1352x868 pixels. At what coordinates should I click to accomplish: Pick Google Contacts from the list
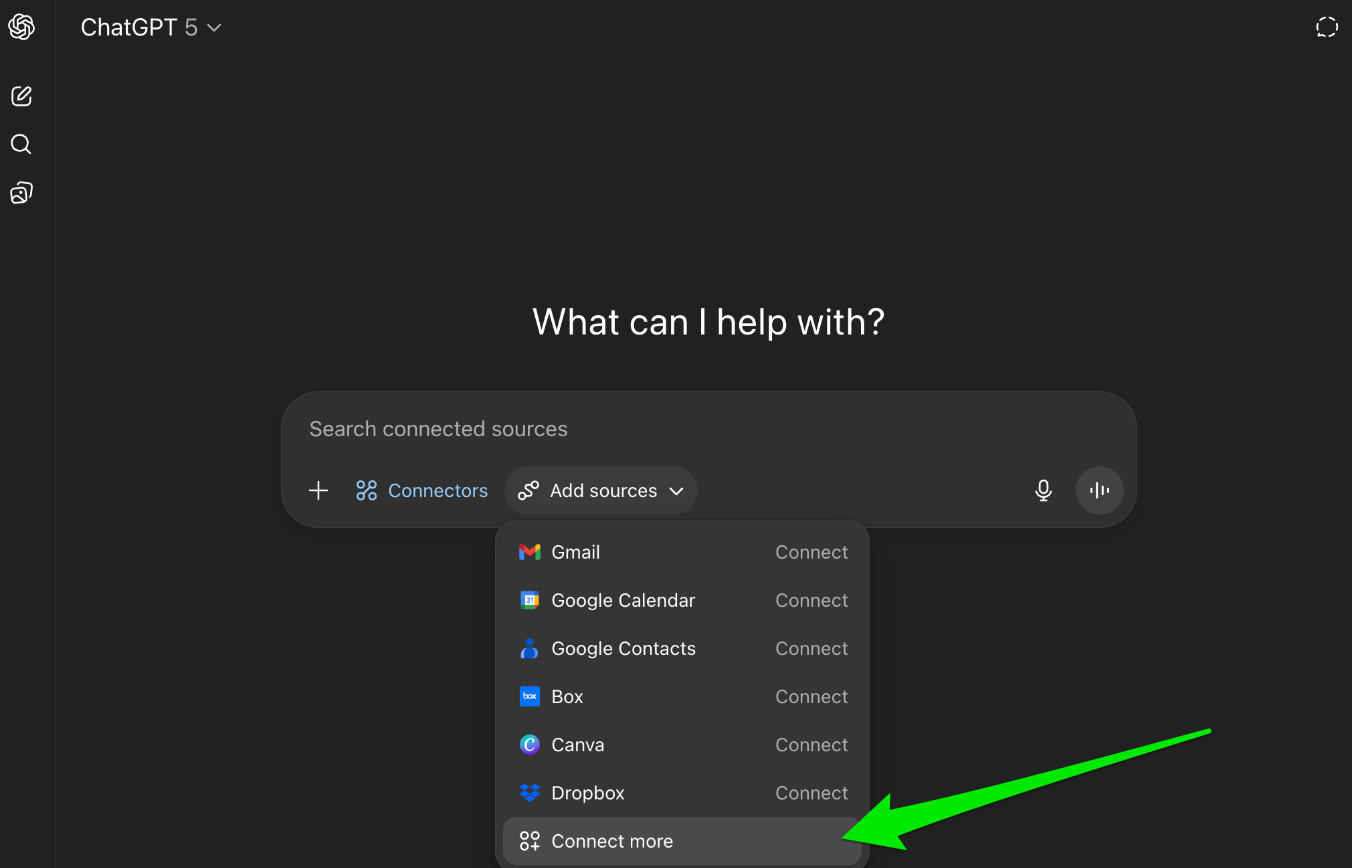623,649
